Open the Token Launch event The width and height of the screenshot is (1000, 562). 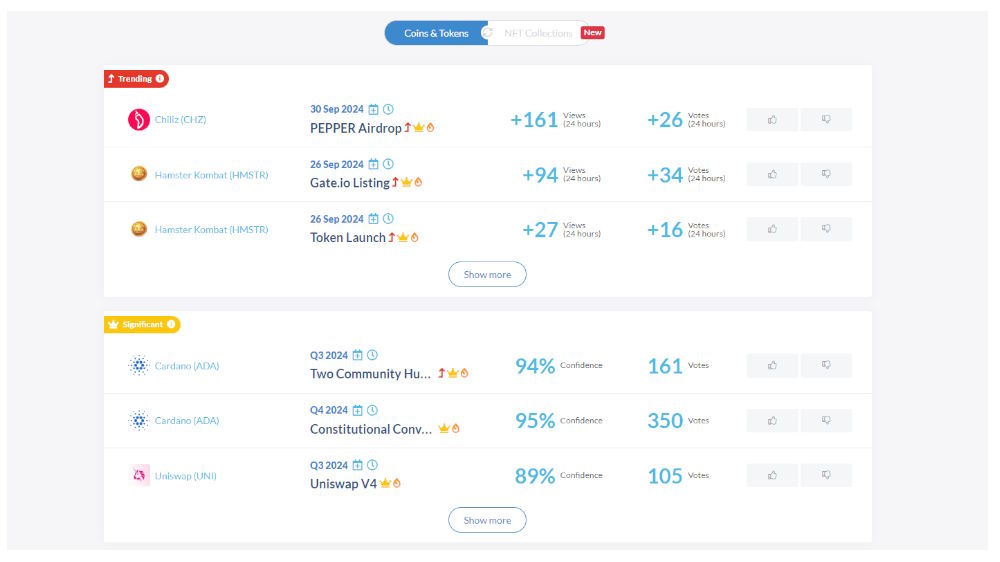coord(348,238)
